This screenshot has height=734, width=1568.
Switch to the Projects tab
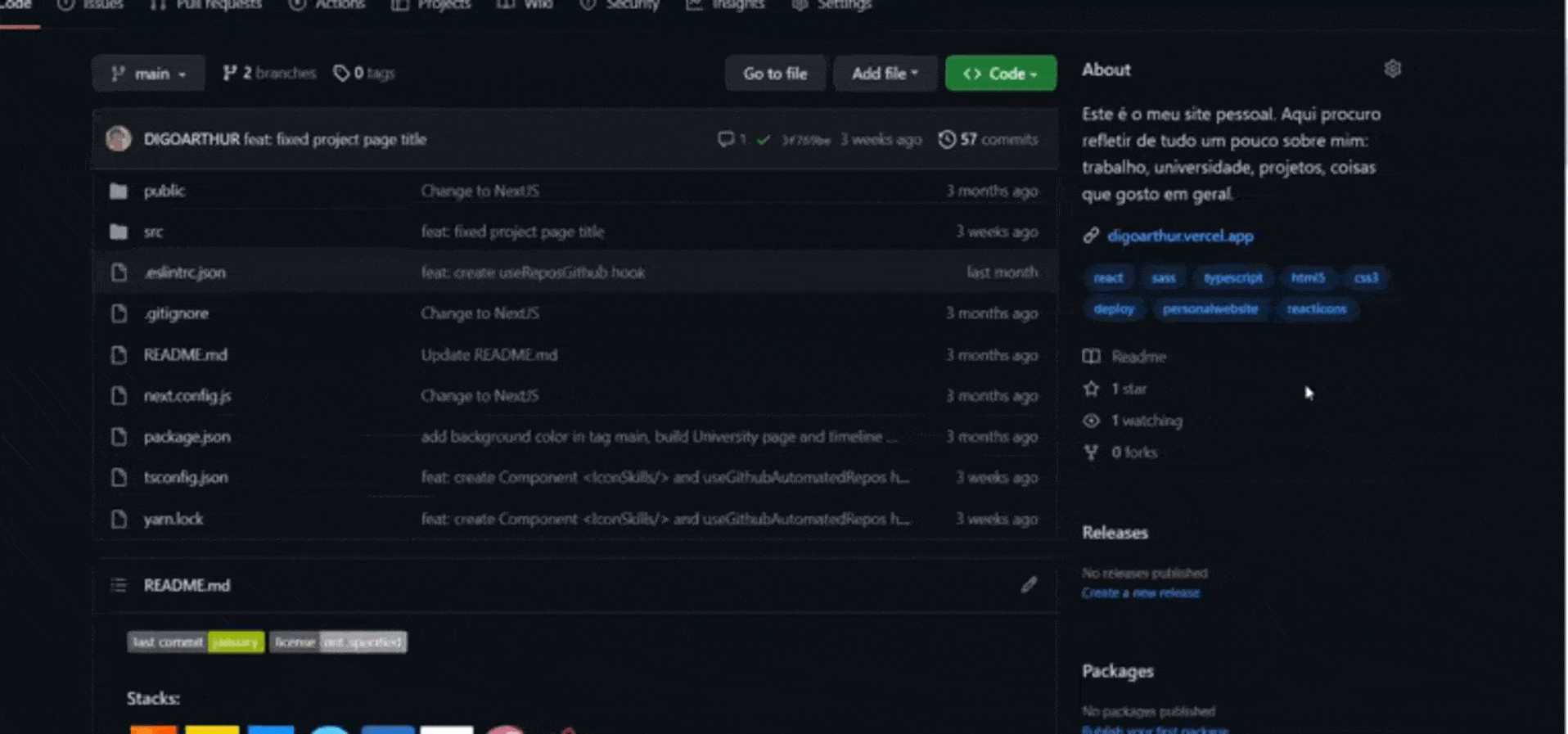(430, 5)
